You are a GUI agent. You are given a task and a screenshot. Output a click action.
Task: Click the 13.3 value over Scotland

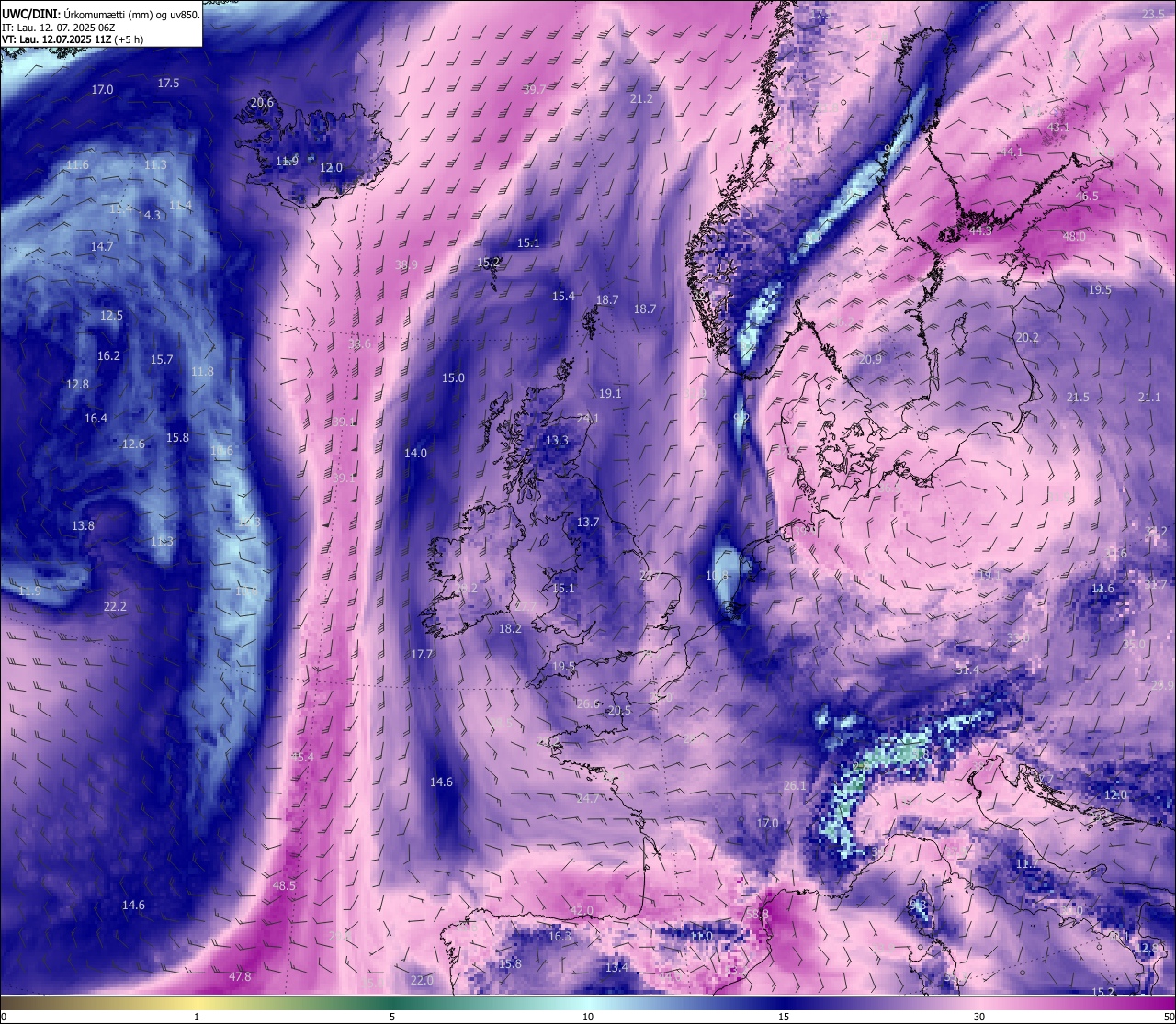point(557,441)
